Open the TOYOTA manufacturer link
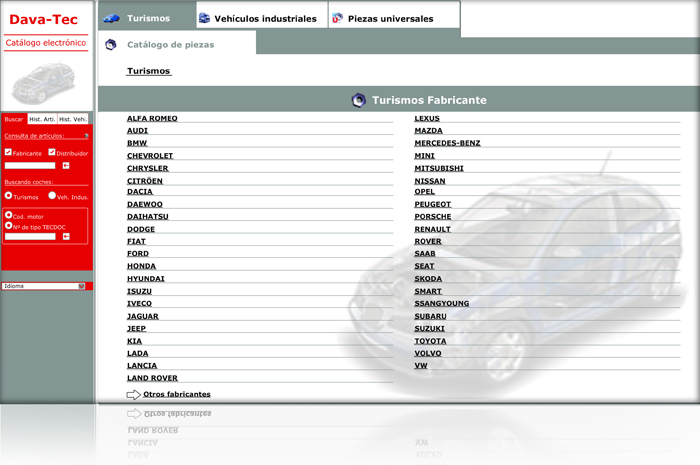This screenshot has height=465, width=700. tap(430, 341)
